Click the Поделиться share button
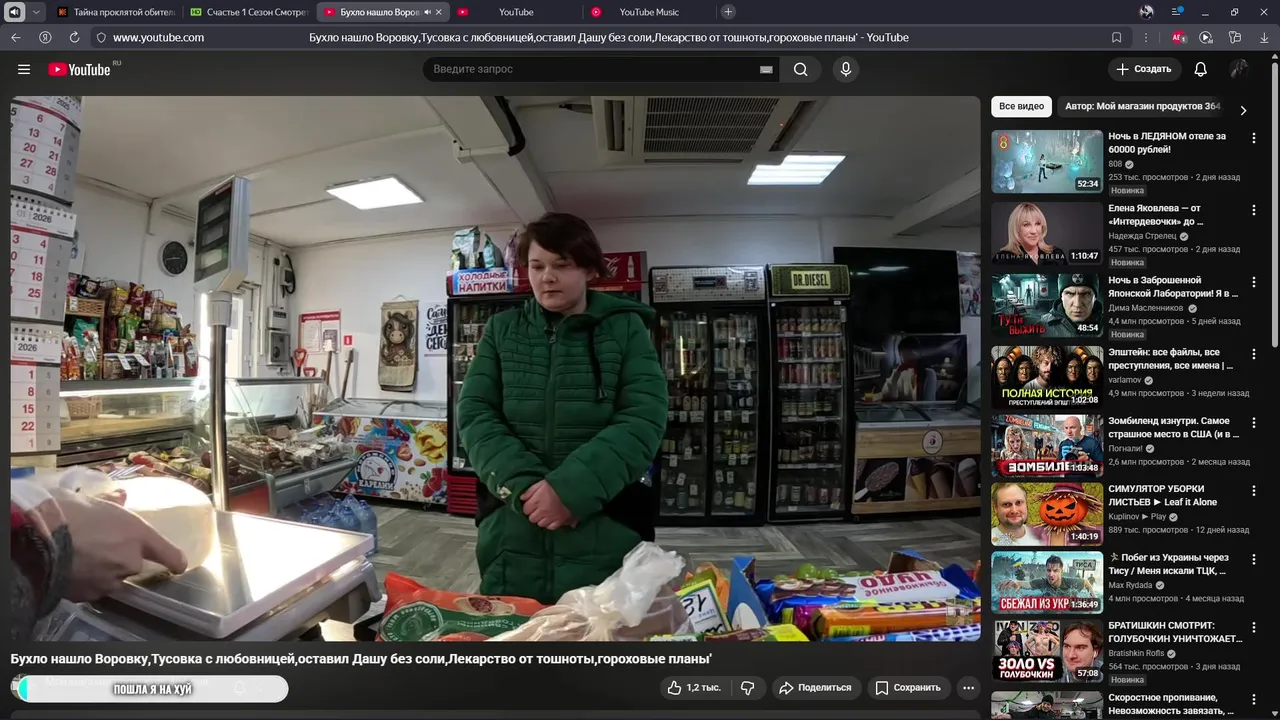The height and width of the screenshot is (720, 1280). click(815, 688)
